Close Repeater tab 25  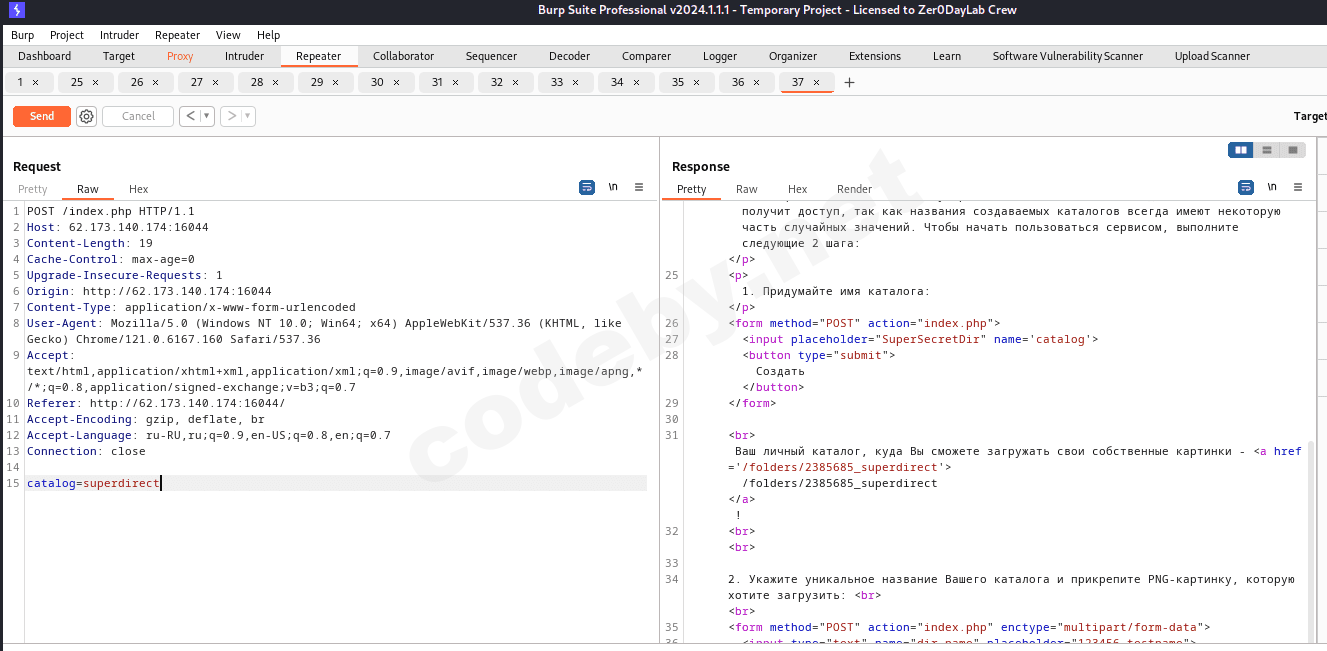coord(96,82)
